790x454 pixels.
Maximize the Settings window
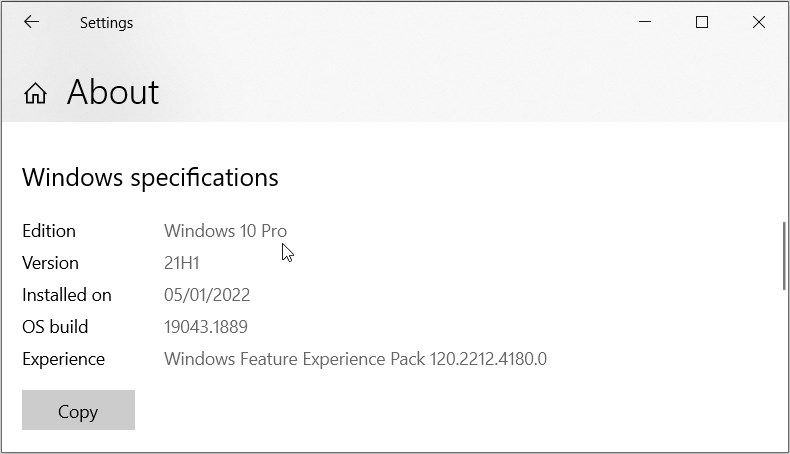[x=702, y=22]
